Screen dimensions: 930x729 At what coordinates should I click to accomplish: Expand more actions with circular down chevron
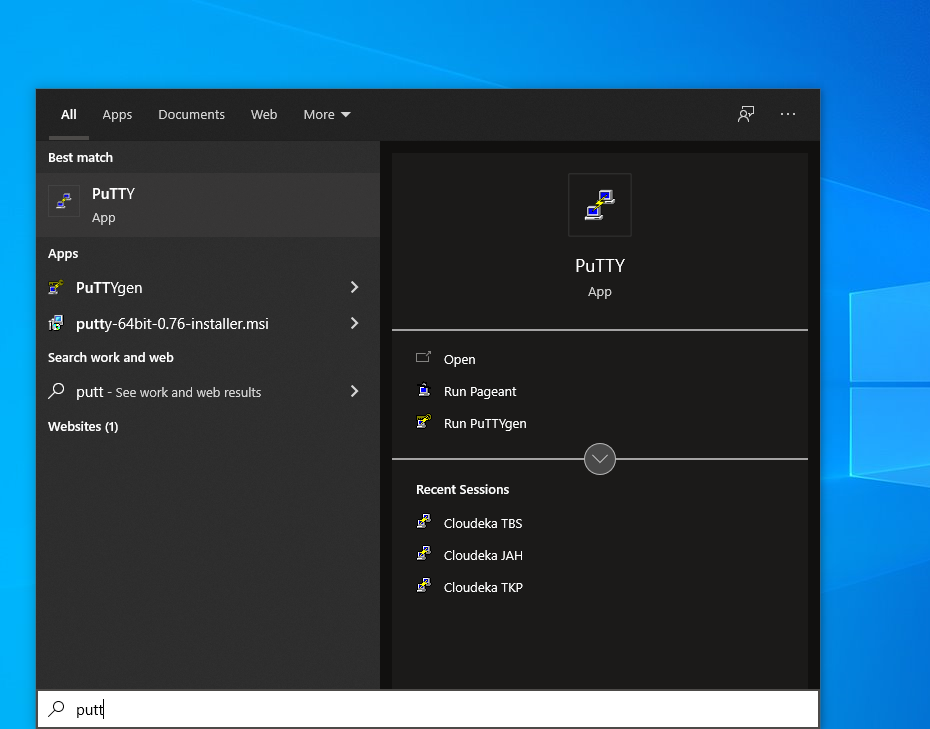click(600, 459)
